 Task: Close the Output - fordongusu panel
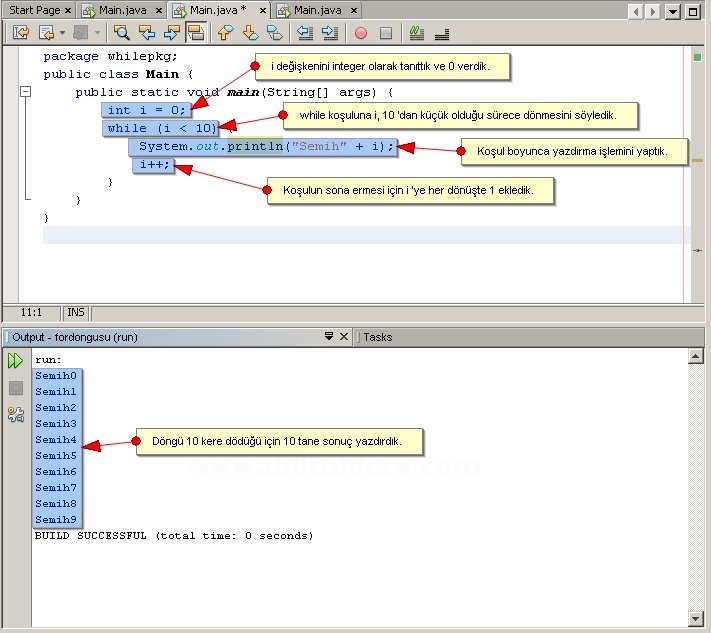[344, 336]
